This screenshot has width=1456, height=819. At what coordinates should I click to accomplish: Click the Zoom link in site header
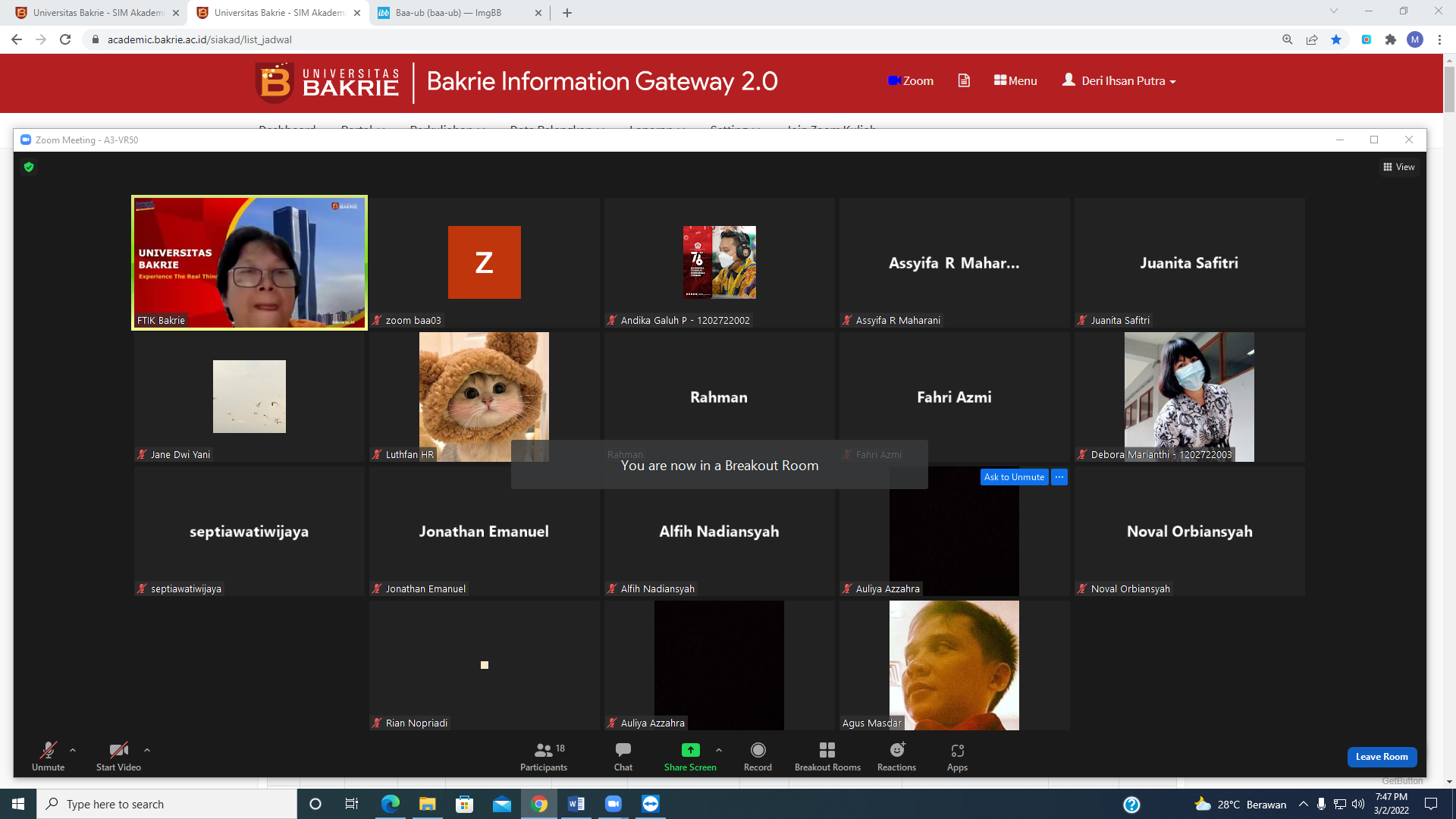[911, 80]
